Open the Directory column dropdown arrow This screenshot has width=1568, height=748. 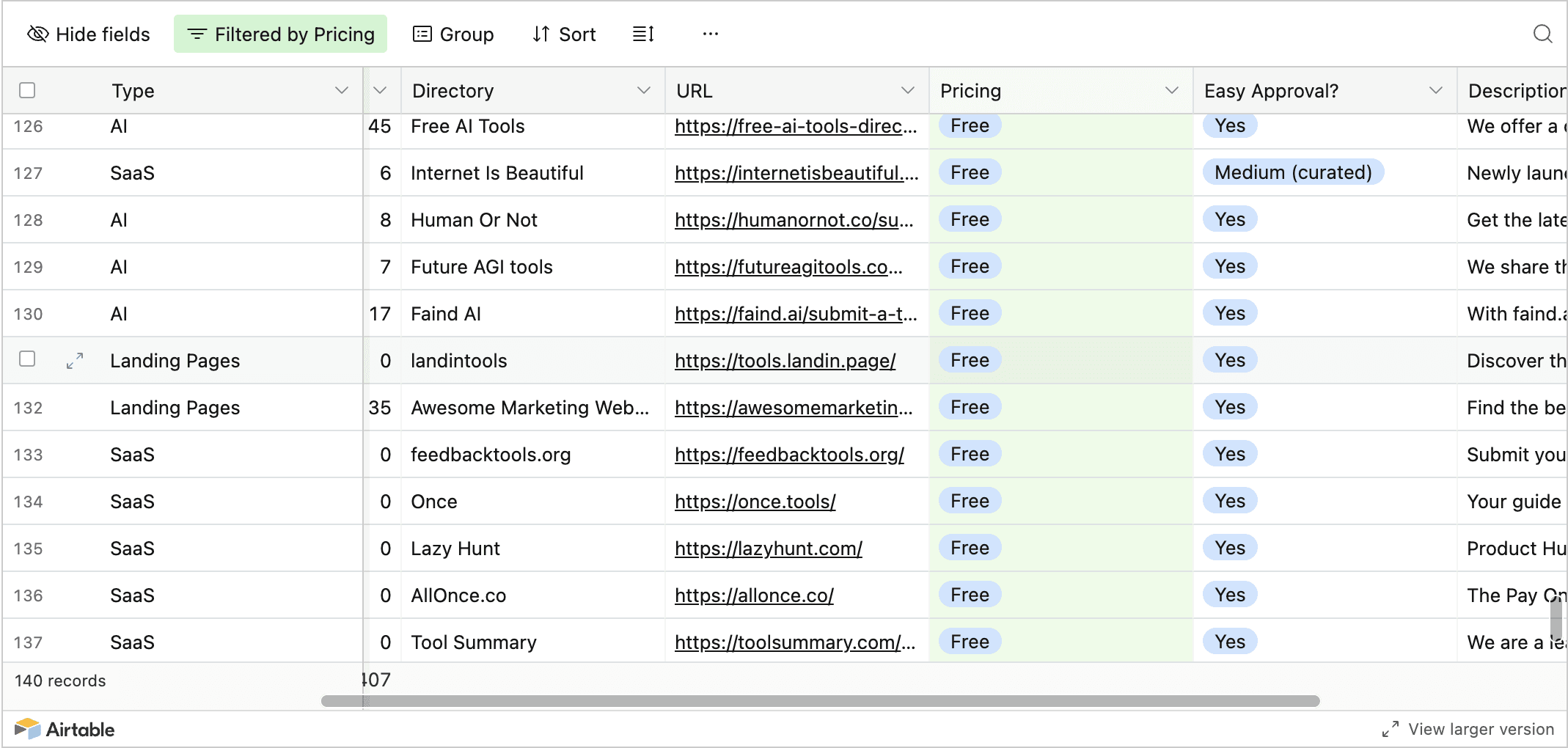pos(643,90)
